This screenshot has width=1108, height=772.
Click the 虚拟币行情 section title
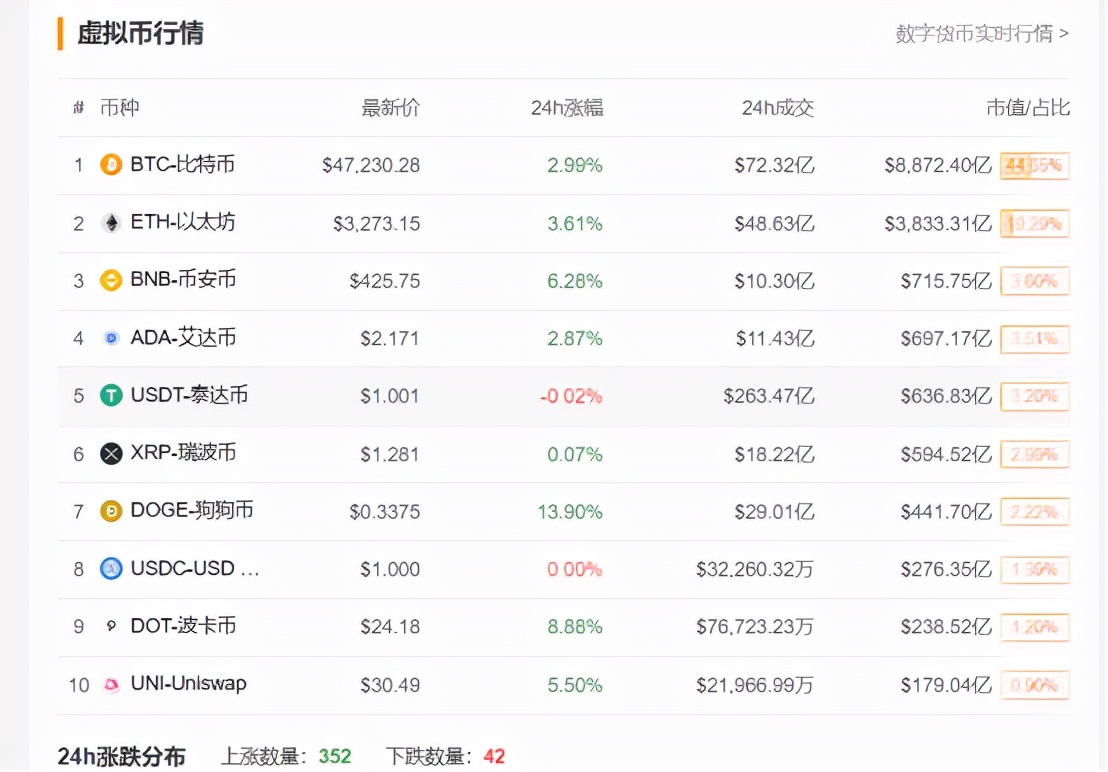tap(141, 33)
